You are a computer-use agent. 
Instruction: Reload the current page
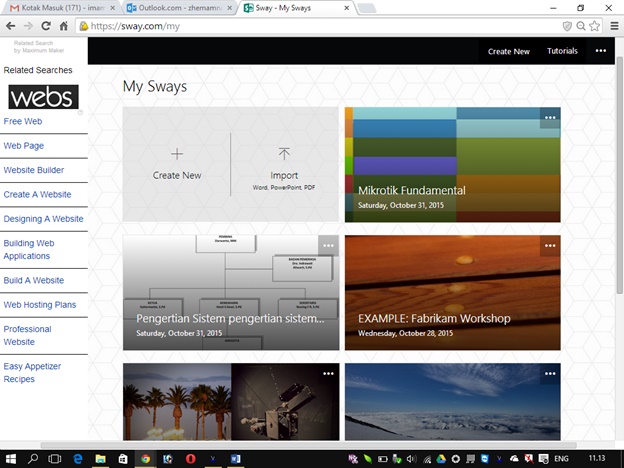pyautogui.click(x=46, y=26)
